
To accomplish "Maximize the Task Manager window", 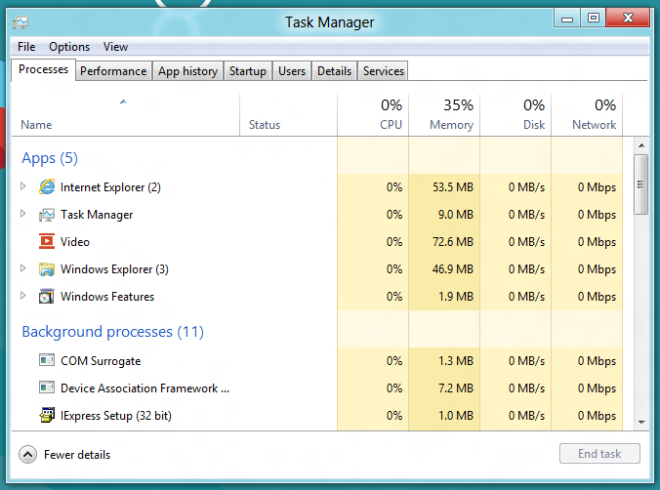I will [x=593, y=18].
